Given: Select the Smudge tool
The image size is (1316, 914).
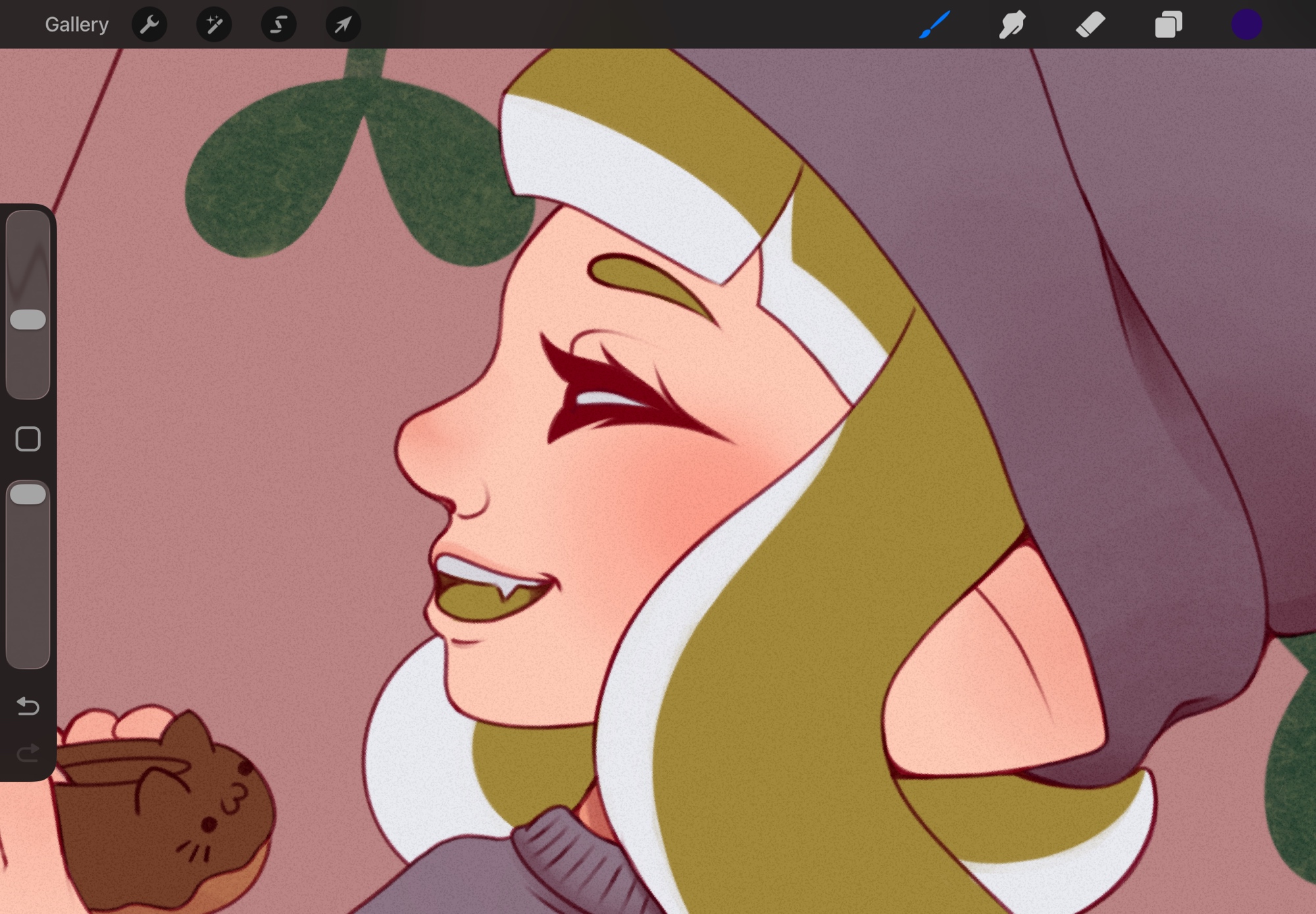Looking at the screenshot, I should coord(1012,25).
